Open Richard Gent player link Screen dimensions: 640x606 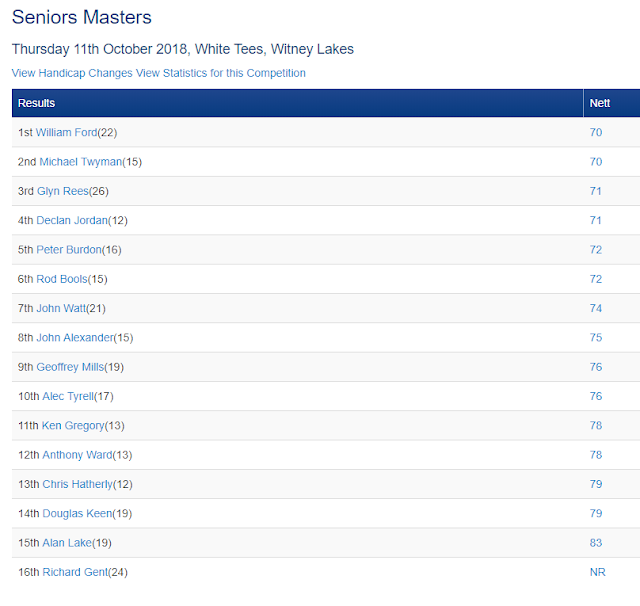[x=76, y=573]
